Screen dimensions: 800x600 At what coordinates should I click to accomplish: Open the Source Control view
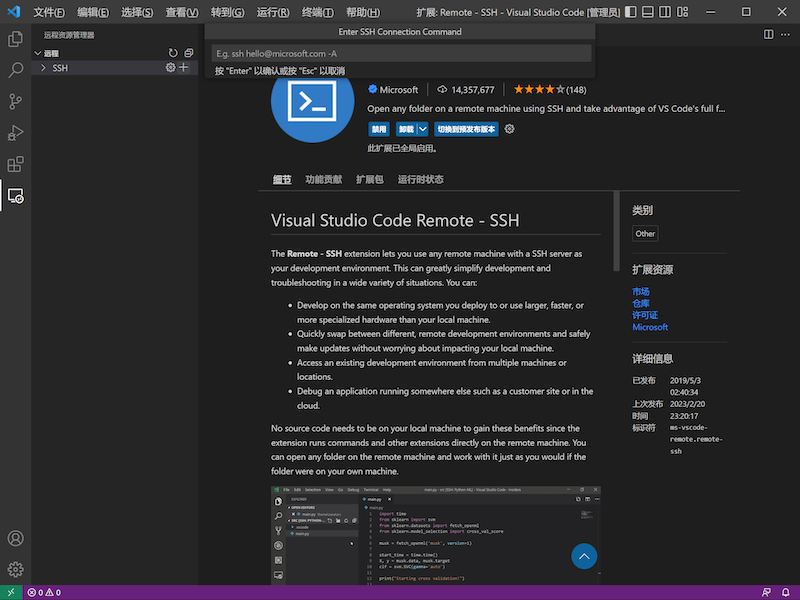pyautogui.click(x=15, y=102)
